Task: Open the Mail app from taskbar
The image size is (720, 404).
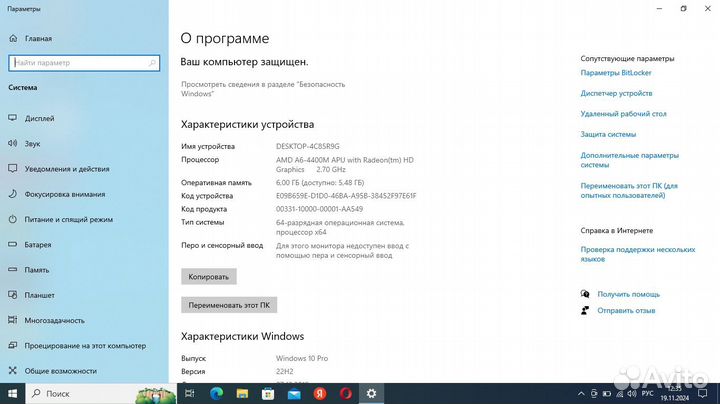Action: click(x=294, y=393)
